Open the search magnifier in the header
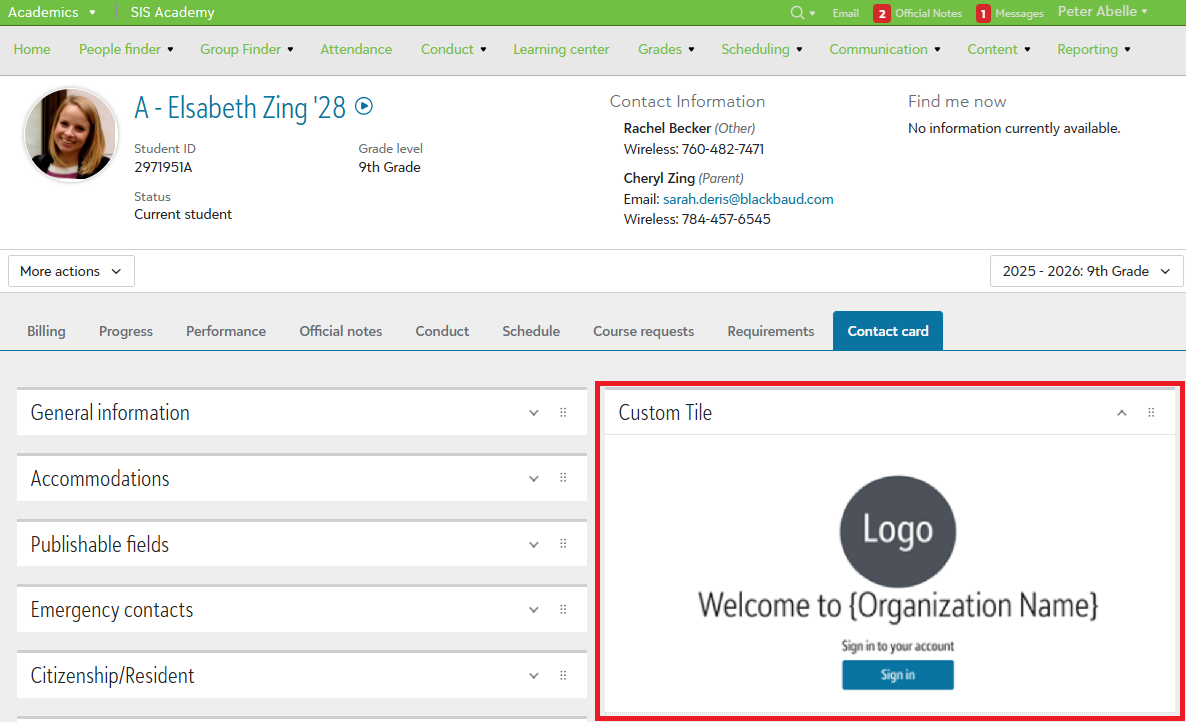This screenshot has width=1186, height=722. coord(795,13)
